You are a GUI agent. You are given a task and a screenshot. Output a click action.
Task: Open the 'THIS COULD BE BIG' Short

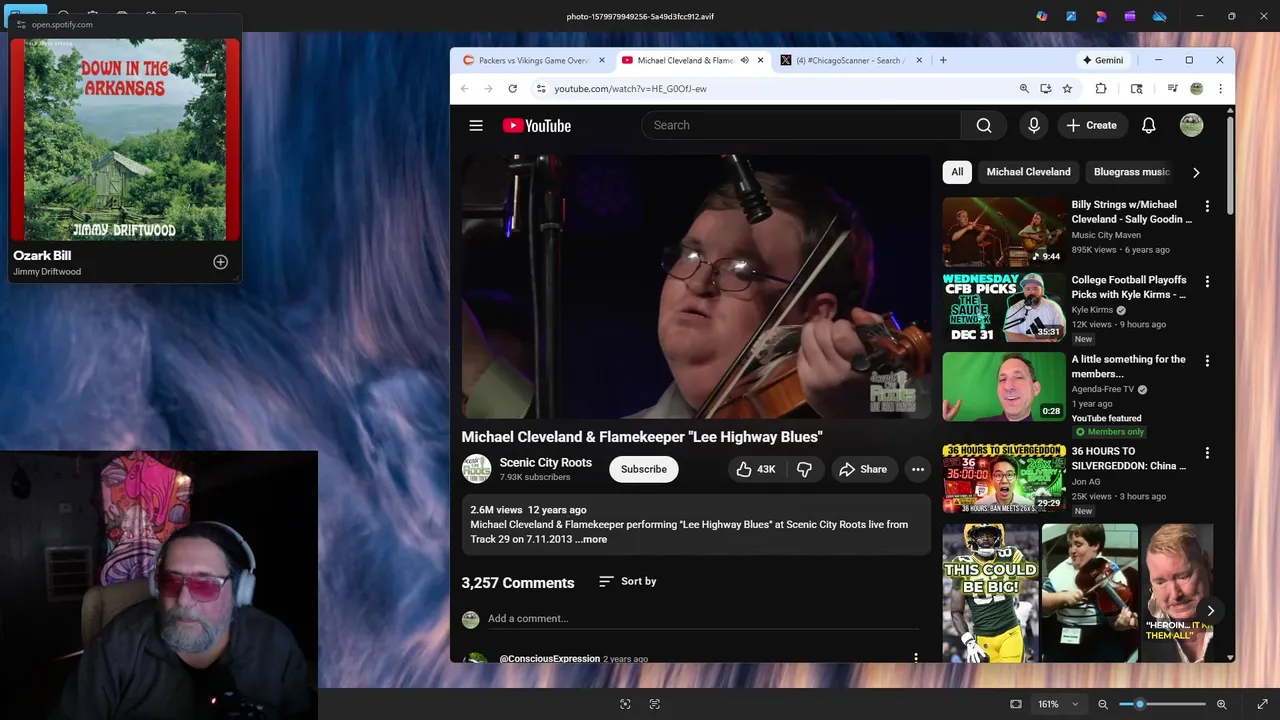(990, 593)
